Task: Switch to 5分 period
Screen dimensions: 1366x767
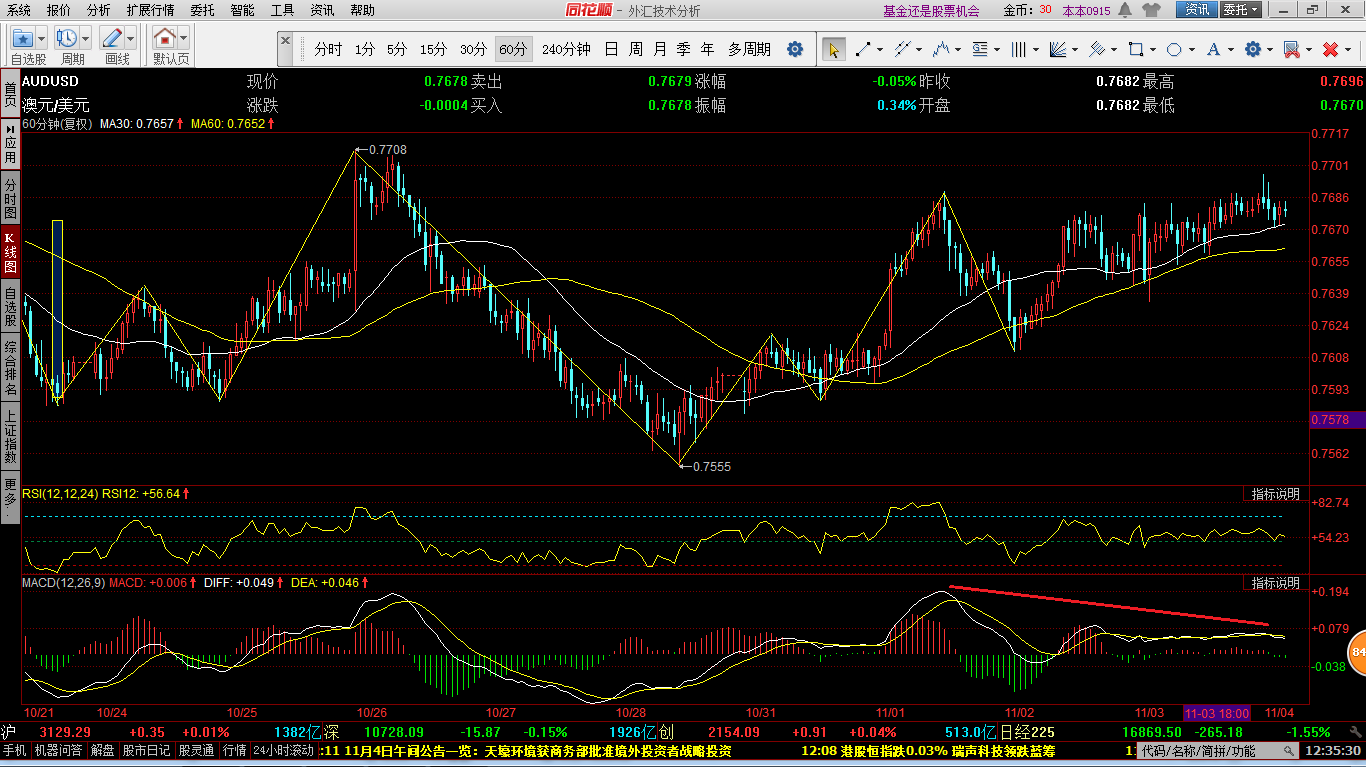Action: [x=397, y=49]
